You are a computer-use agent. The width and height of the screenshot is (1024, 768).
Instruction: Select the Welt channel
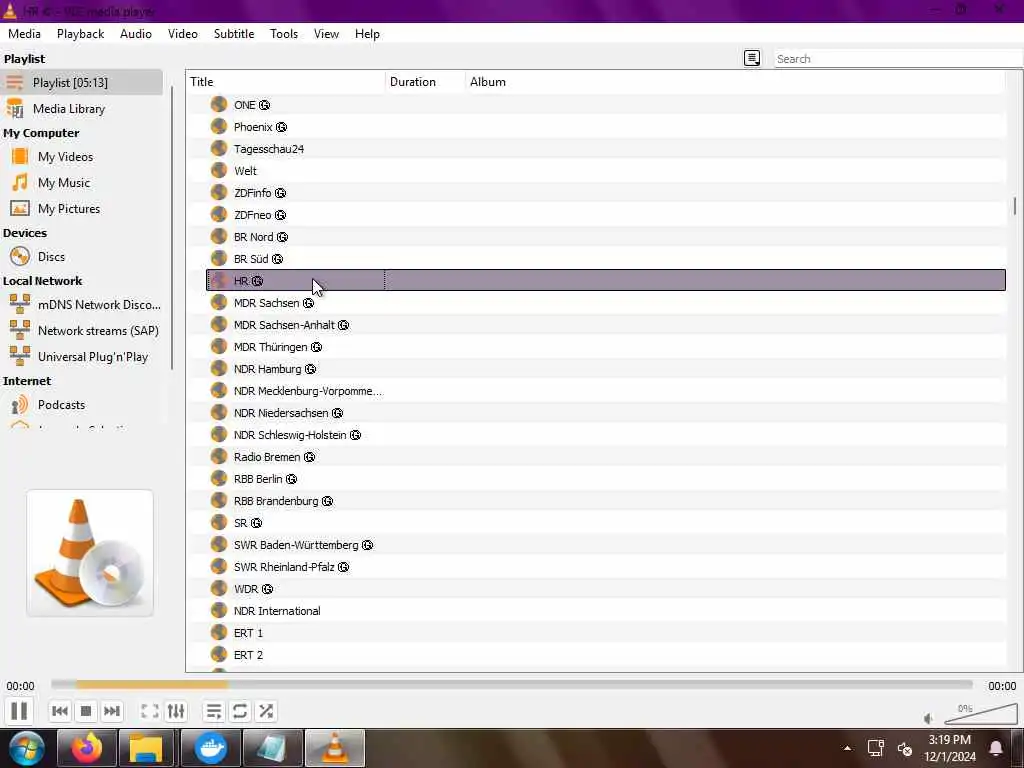pyautogui.click(x=605, y=171)
